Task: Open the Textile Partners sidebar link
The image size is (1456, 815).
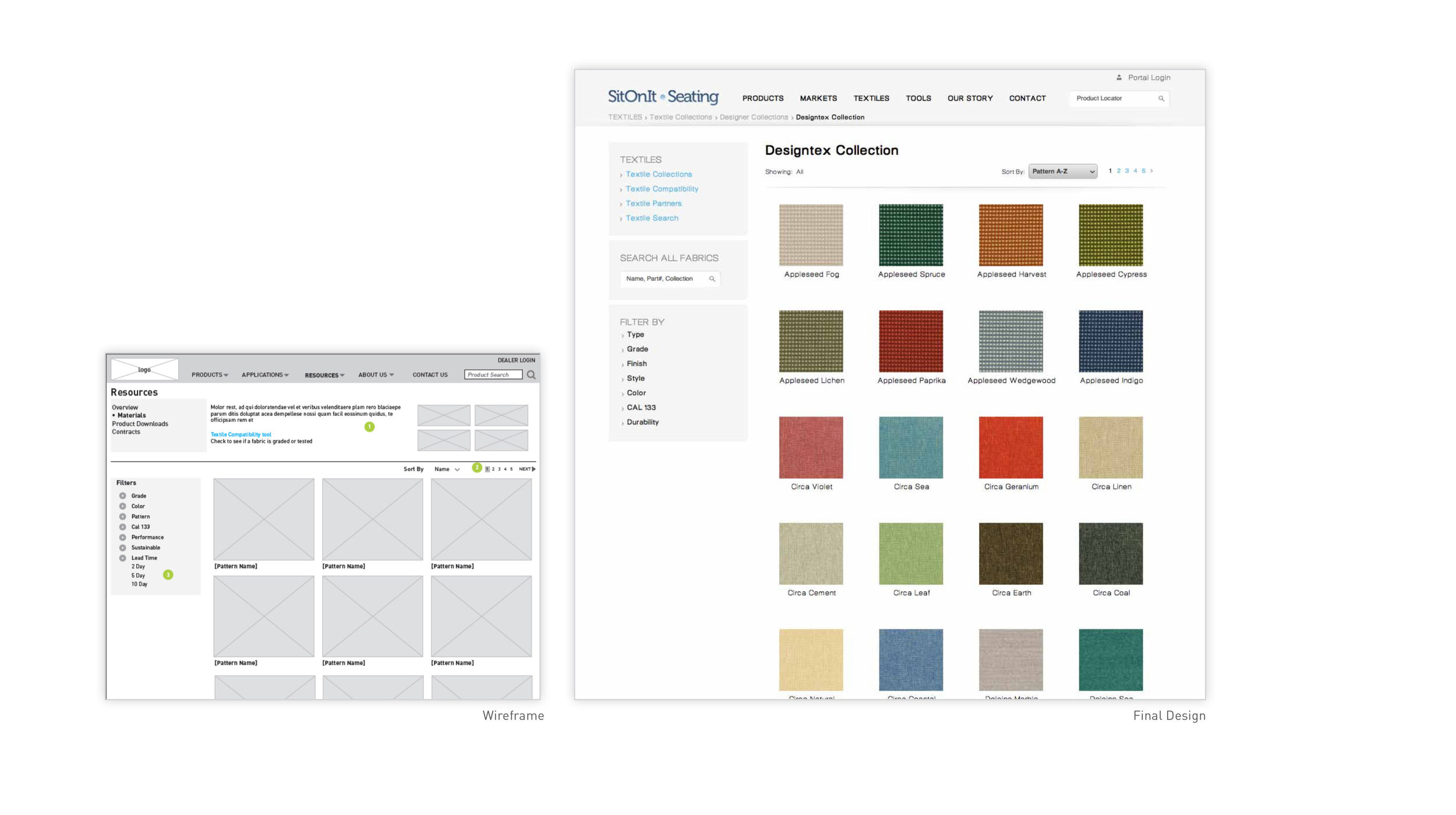Action: click(x=653, y=203)
